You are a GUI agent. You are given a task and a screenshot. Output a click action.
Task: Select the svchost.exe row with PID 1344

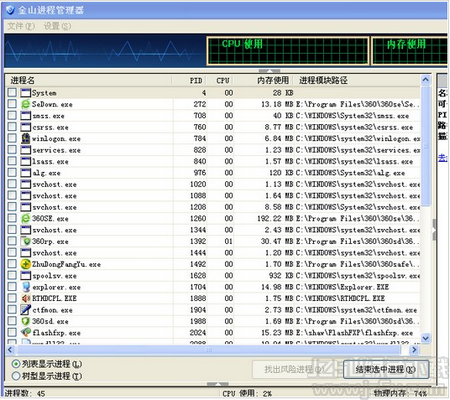pyautogui.click(x=213, y=230)
